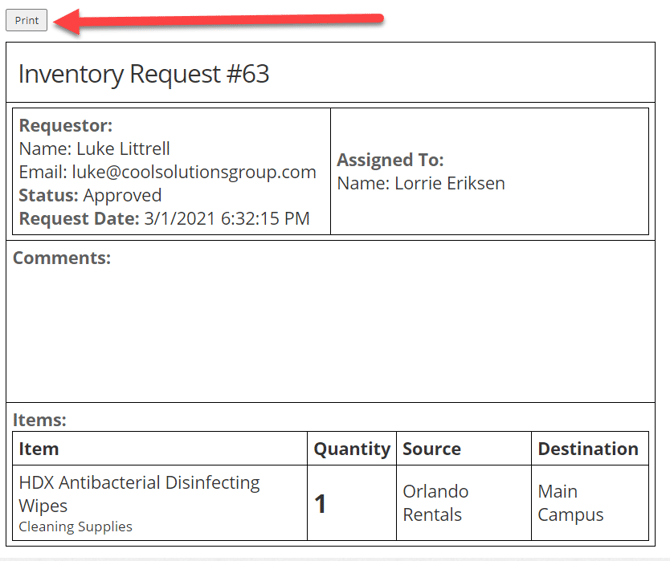Select requestor name Luke Littrell
The image size is (670, 561).
coord(123,149)
